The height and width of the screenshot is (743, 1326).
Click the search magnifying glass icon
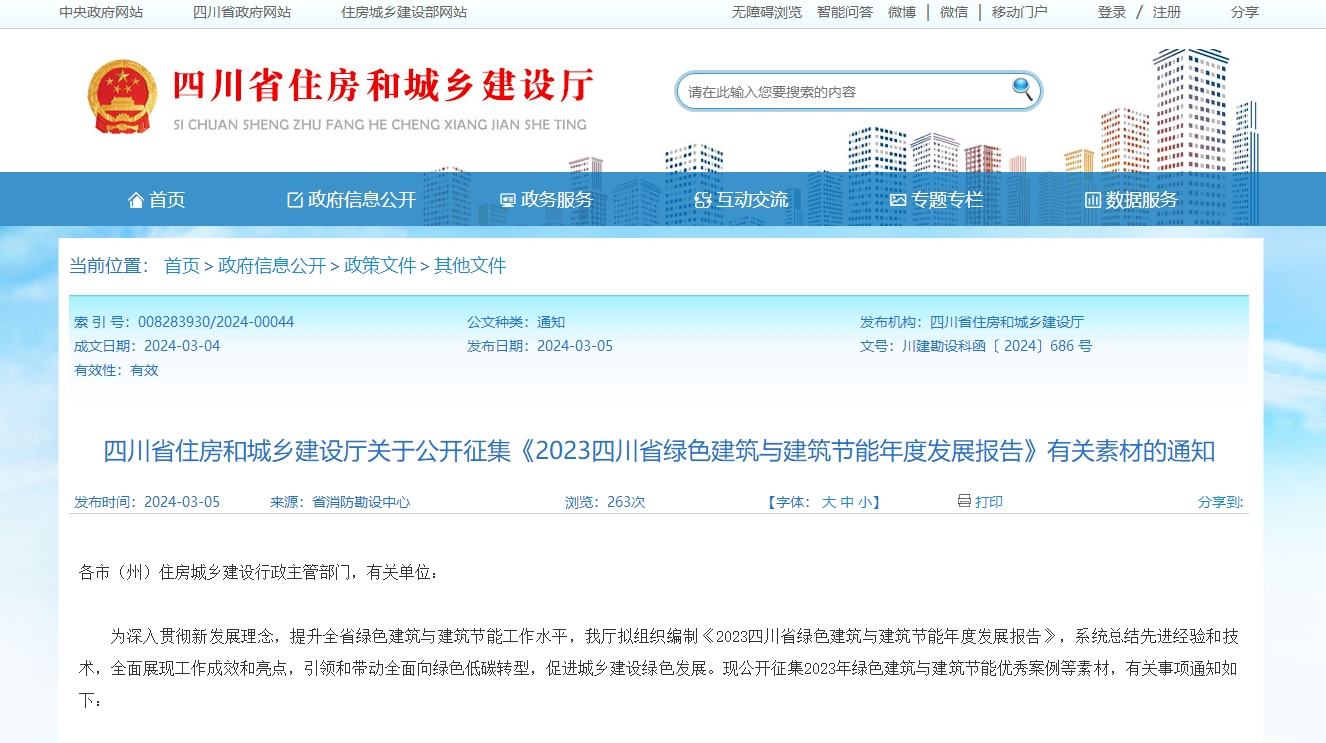(1022, 89)
